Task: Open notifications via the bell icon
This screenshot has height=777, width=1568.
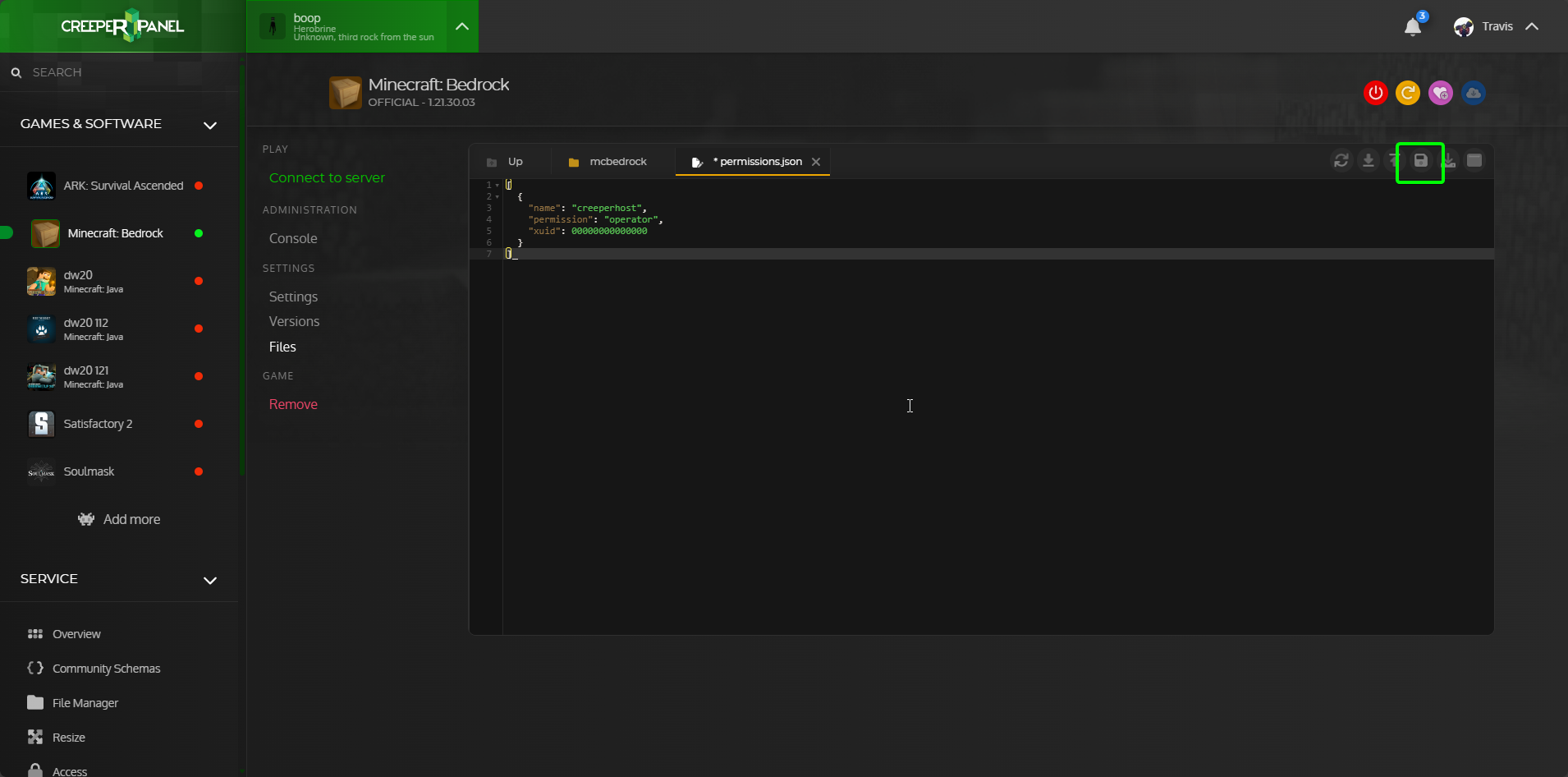Action: click(x=1413, y=27)
